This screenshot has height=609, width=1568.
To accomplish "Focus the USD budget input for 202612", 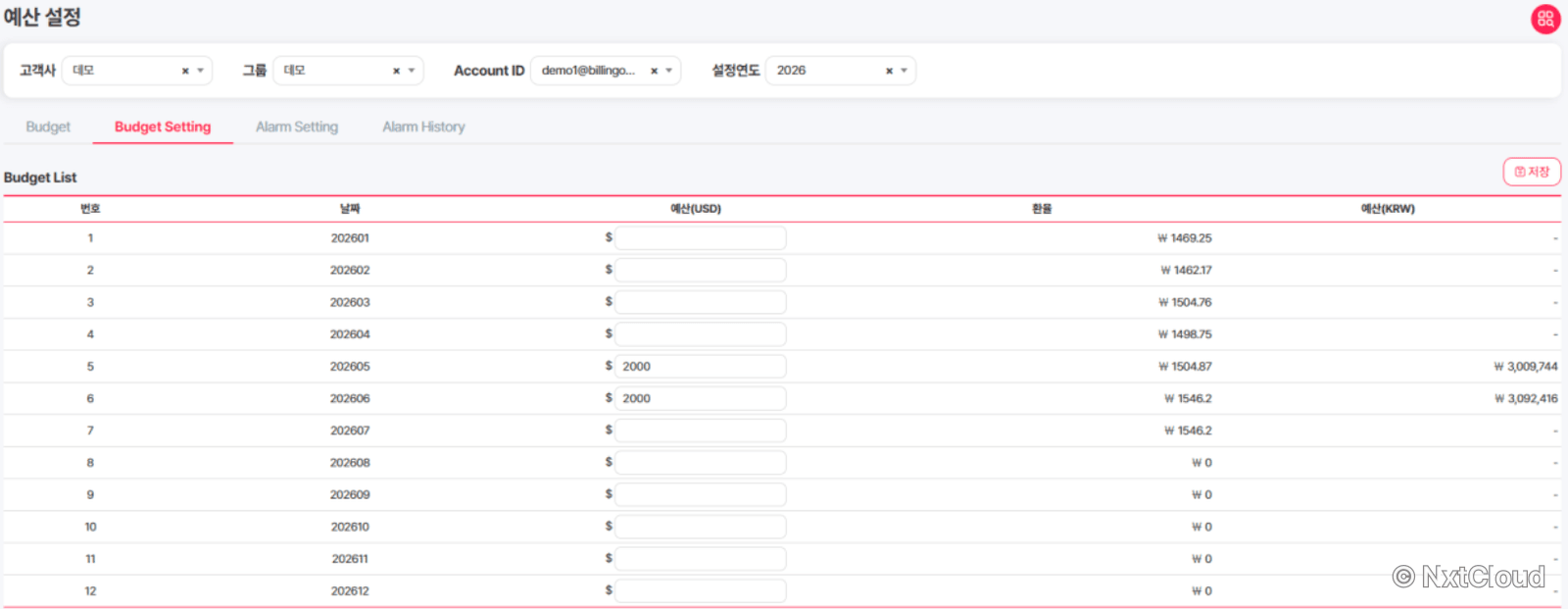I will tap(700, 590).
